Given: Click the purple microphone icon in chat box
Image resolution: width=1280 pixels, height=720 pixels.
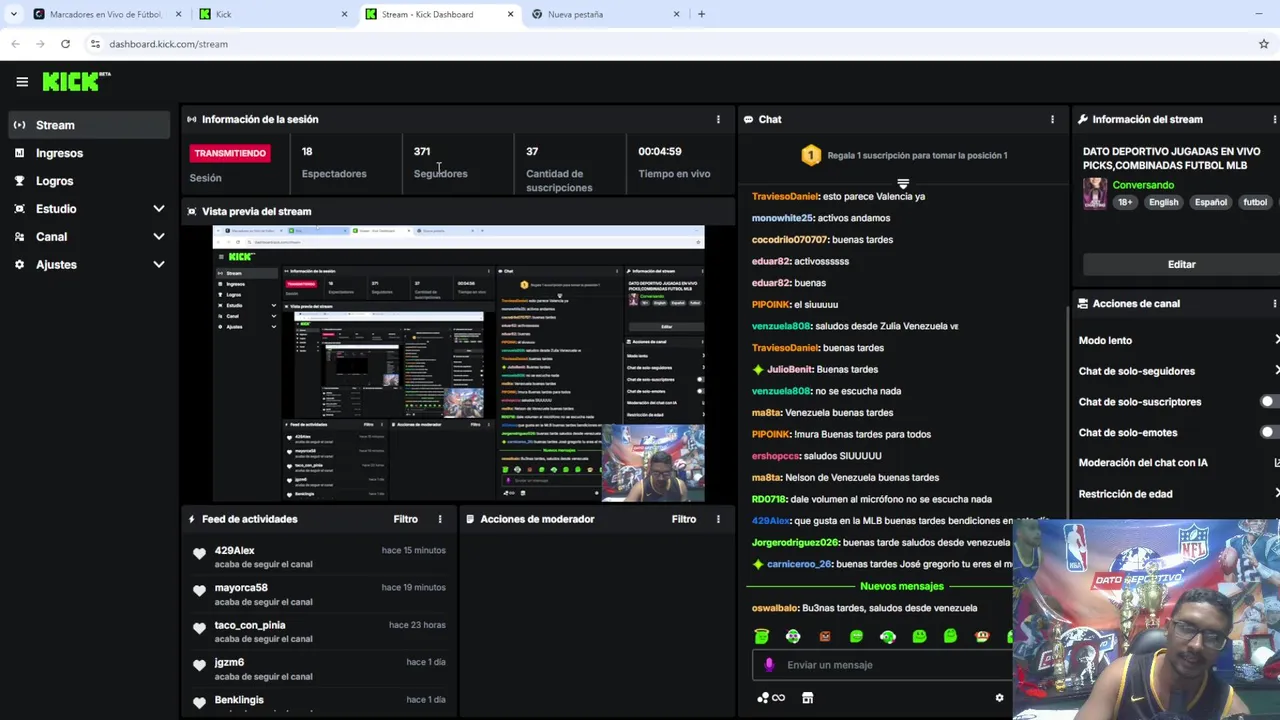Looking at the screenshot, I should coord(768,665).
